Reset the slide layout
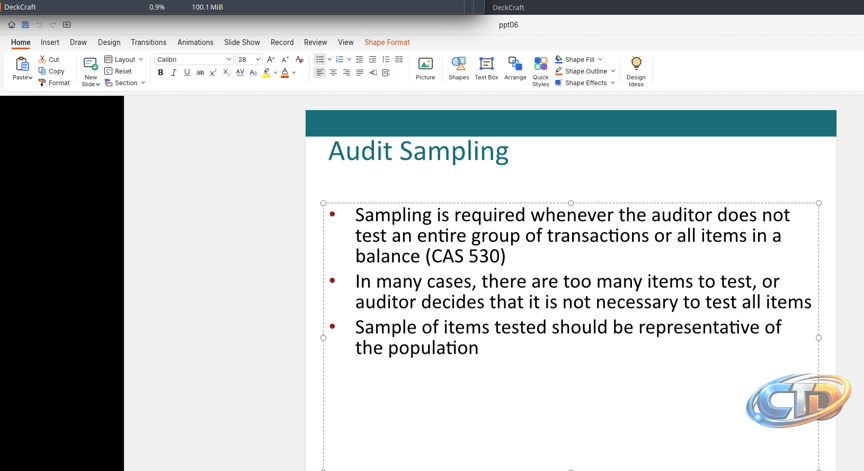This screenshot has height=471, width=864. pos(118,71)
